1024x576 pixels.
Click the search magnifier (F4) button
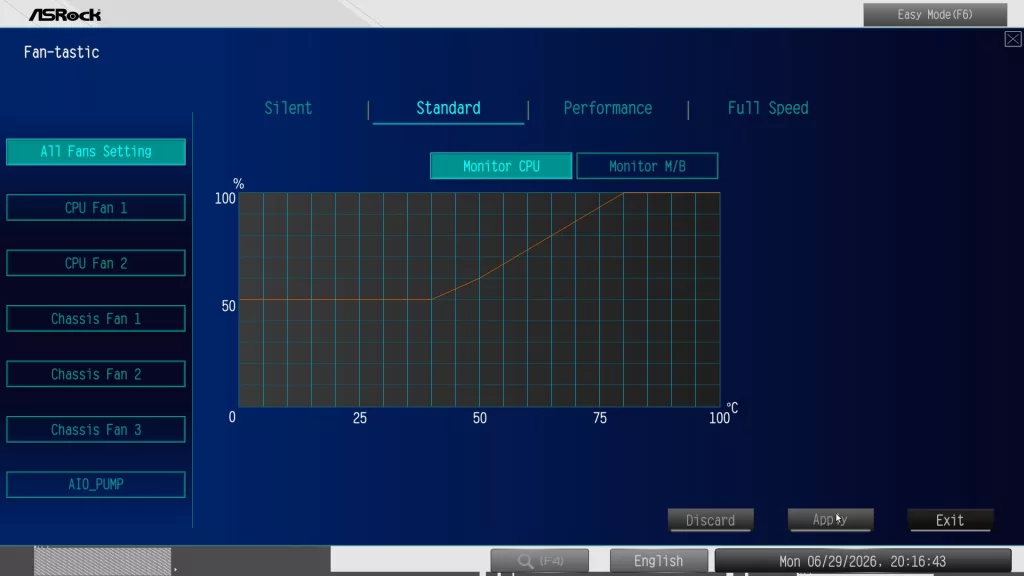pos(539,560)
